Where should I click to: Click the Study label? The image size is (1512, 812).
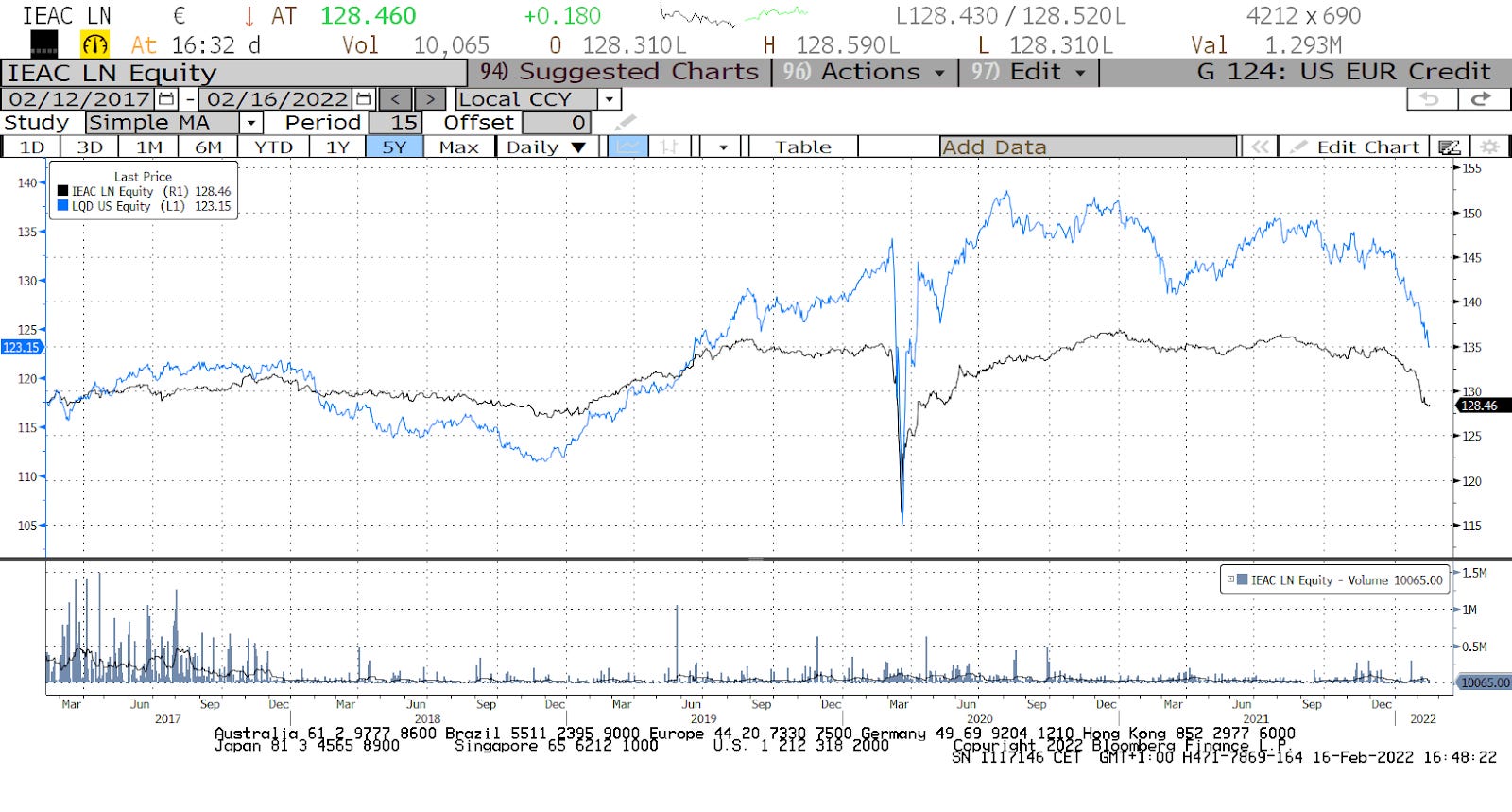(37, 123)
